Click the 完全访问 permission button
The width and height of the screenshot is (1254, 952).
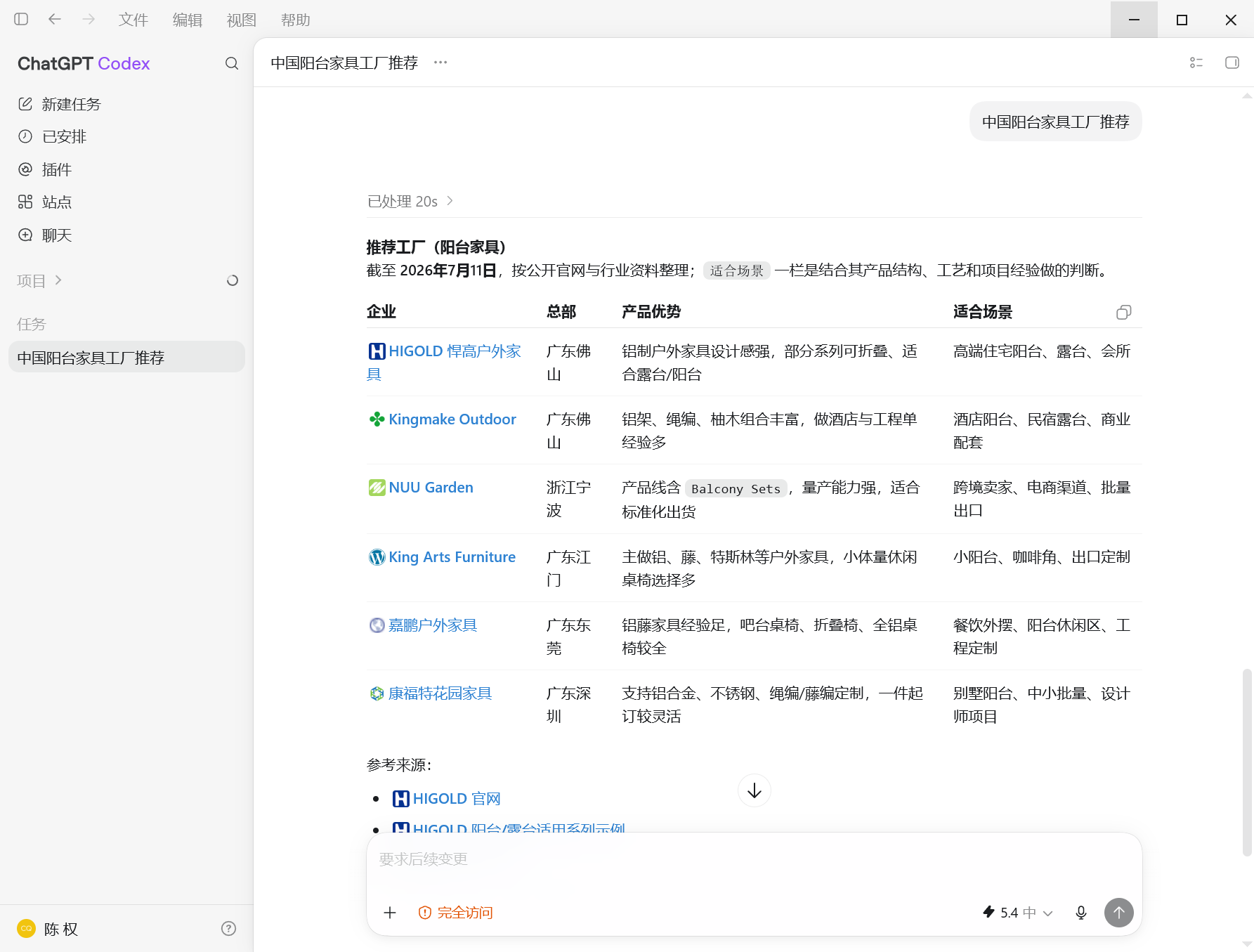click(455, 913)
